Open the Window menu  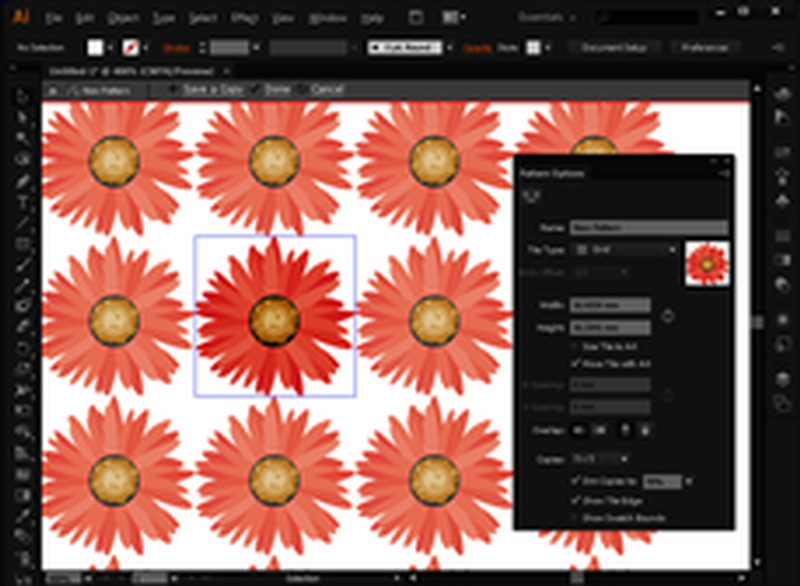328,18
